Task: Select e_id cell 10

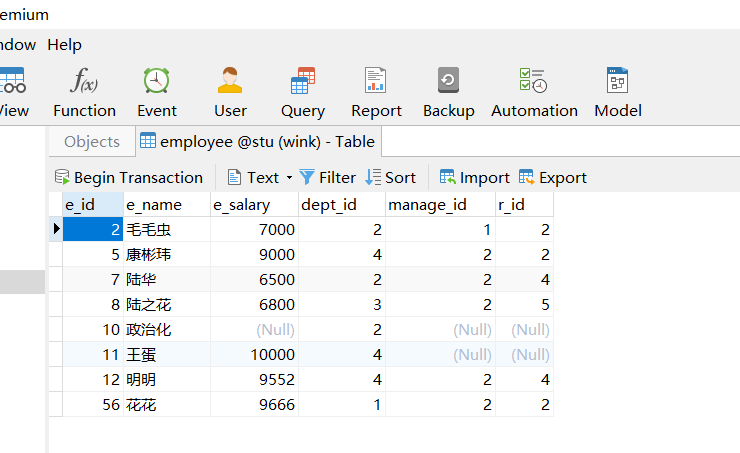Action: point(93,329)
